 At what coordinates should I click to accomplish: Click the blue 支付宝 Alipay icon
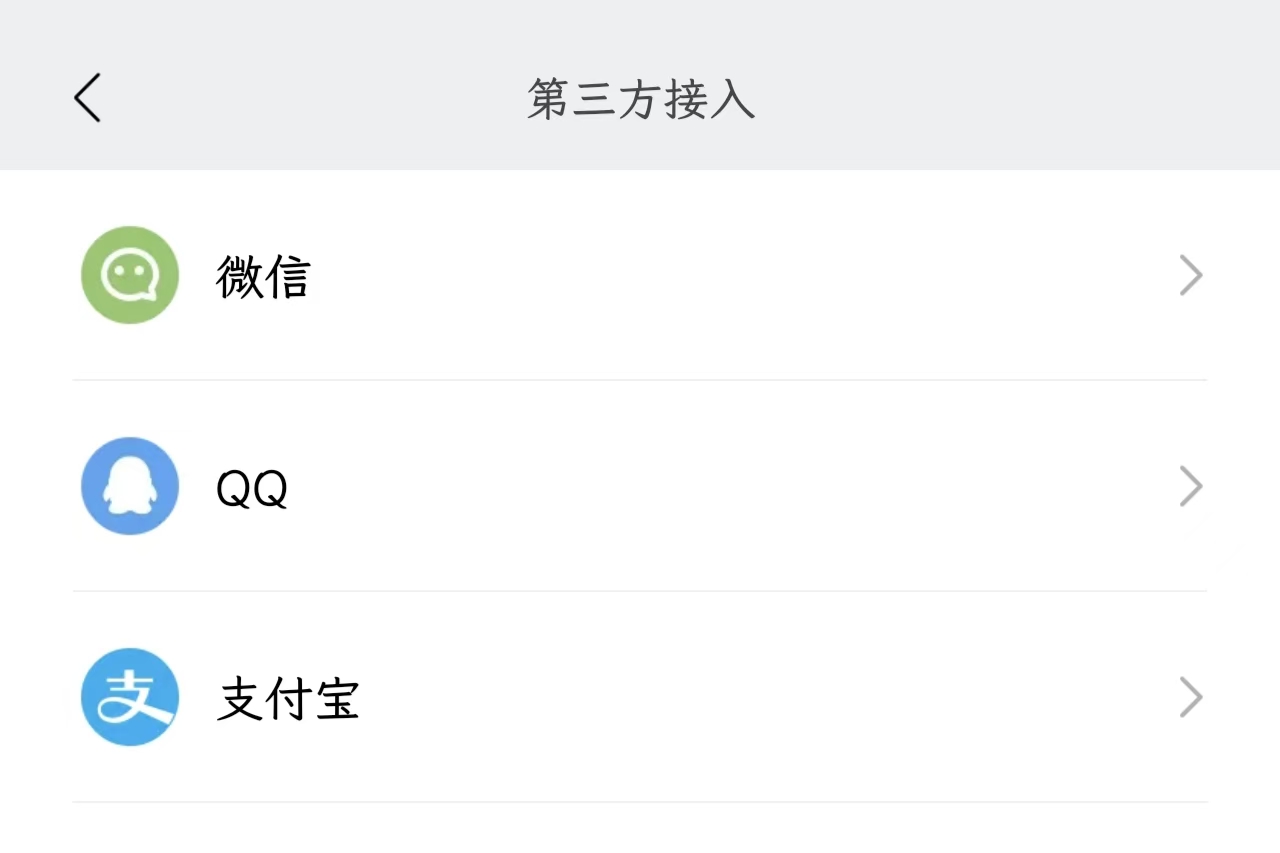130,697
